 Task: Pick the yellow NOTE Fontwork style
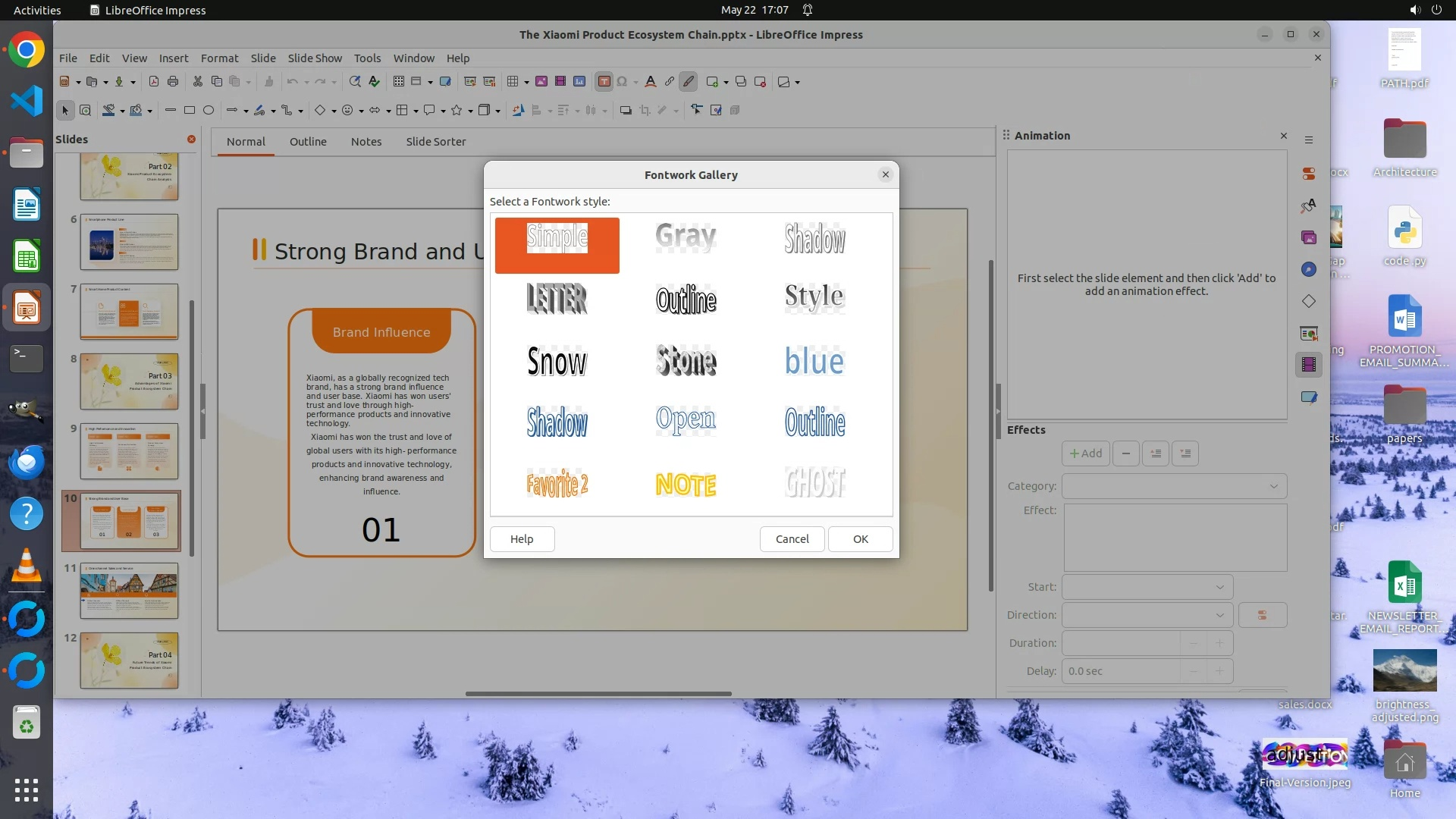(x=686, y=484)
